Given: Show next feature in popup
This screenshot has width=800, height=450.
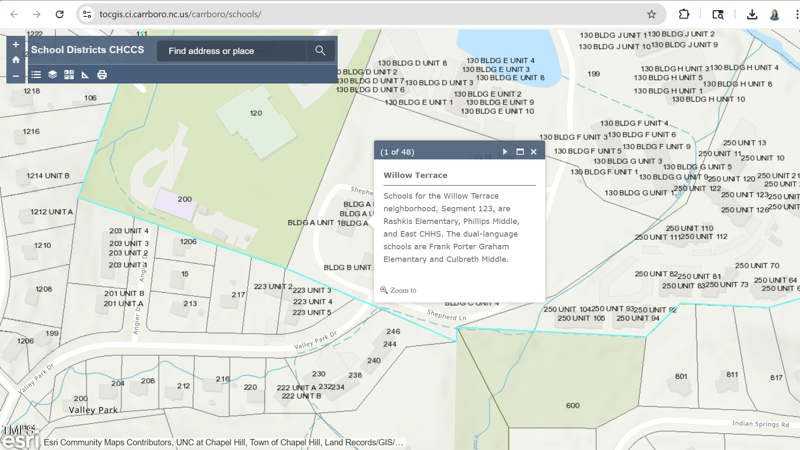Looking at the screenshot, I should click(x=505, y=152).
